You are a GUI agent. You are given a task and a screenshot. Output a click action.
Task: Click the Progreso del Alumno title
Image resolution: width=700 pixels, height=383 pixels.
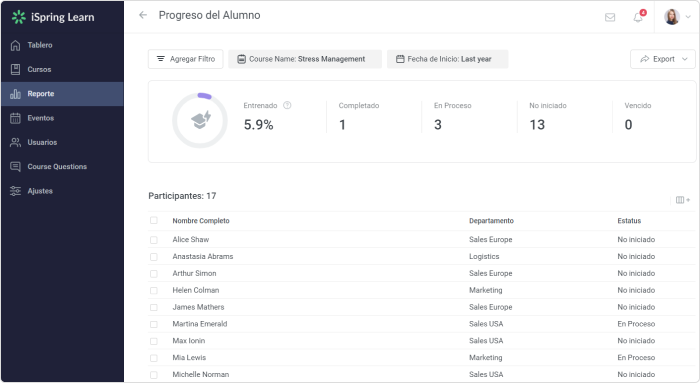click(209, 15)
